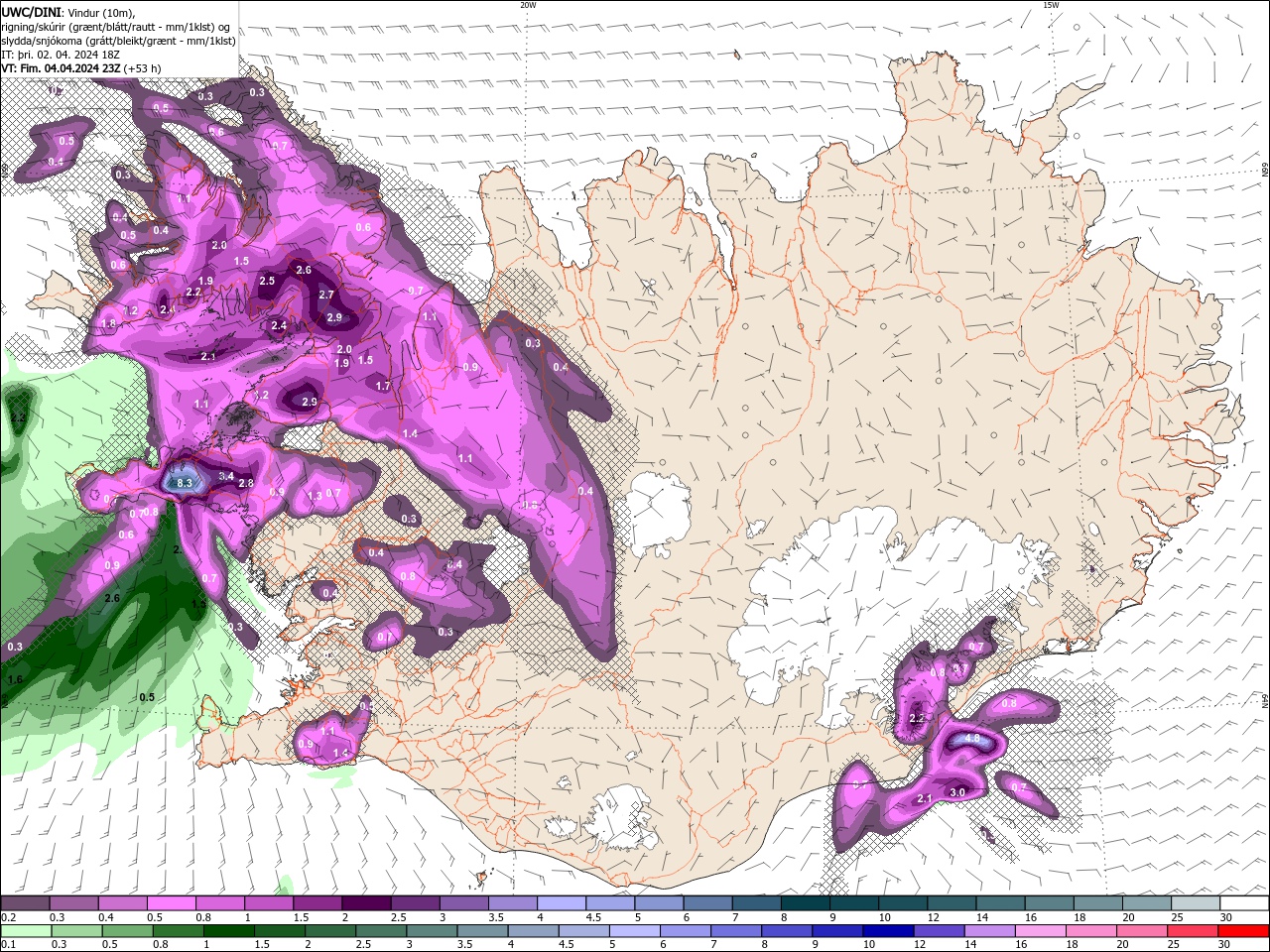Click the '15W' longitude label
Screen dimensions: 1270x952
point(1051,5)
